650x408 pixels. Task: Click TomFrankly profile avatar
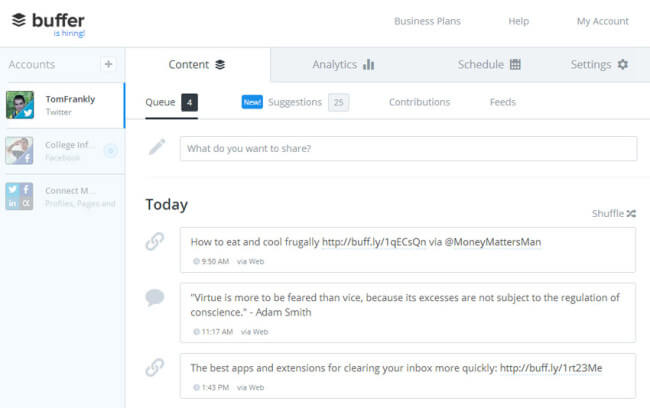click(x=20, y=105)
